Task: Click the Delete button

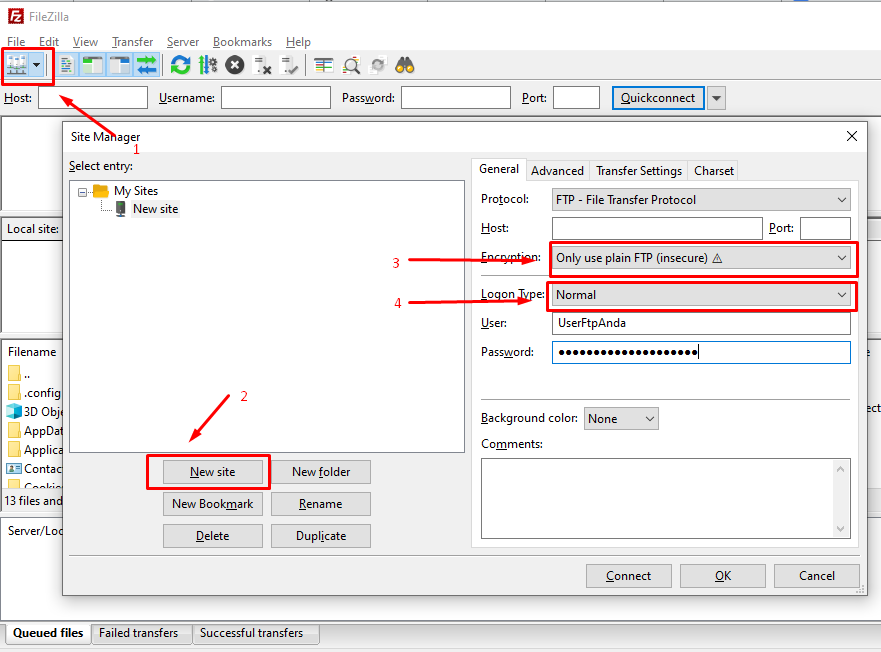Action: click(x=213, y=536)
